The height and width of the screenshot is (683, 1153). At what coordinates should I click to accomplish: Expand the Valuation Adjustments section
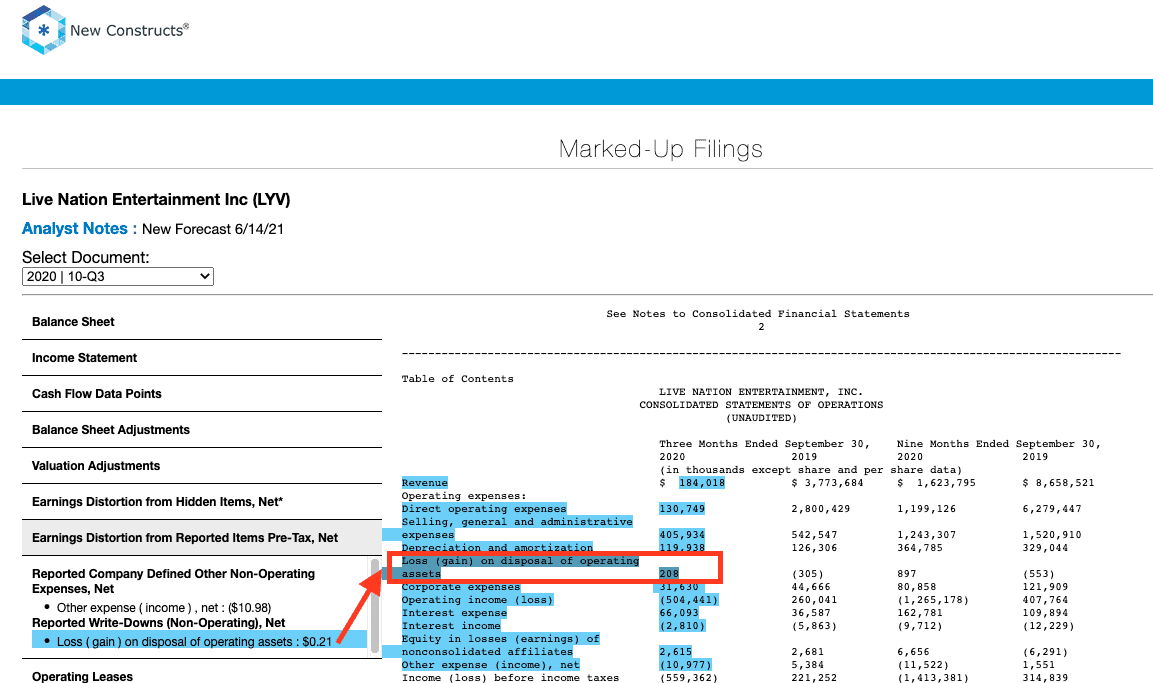click(x=201, y=466)
